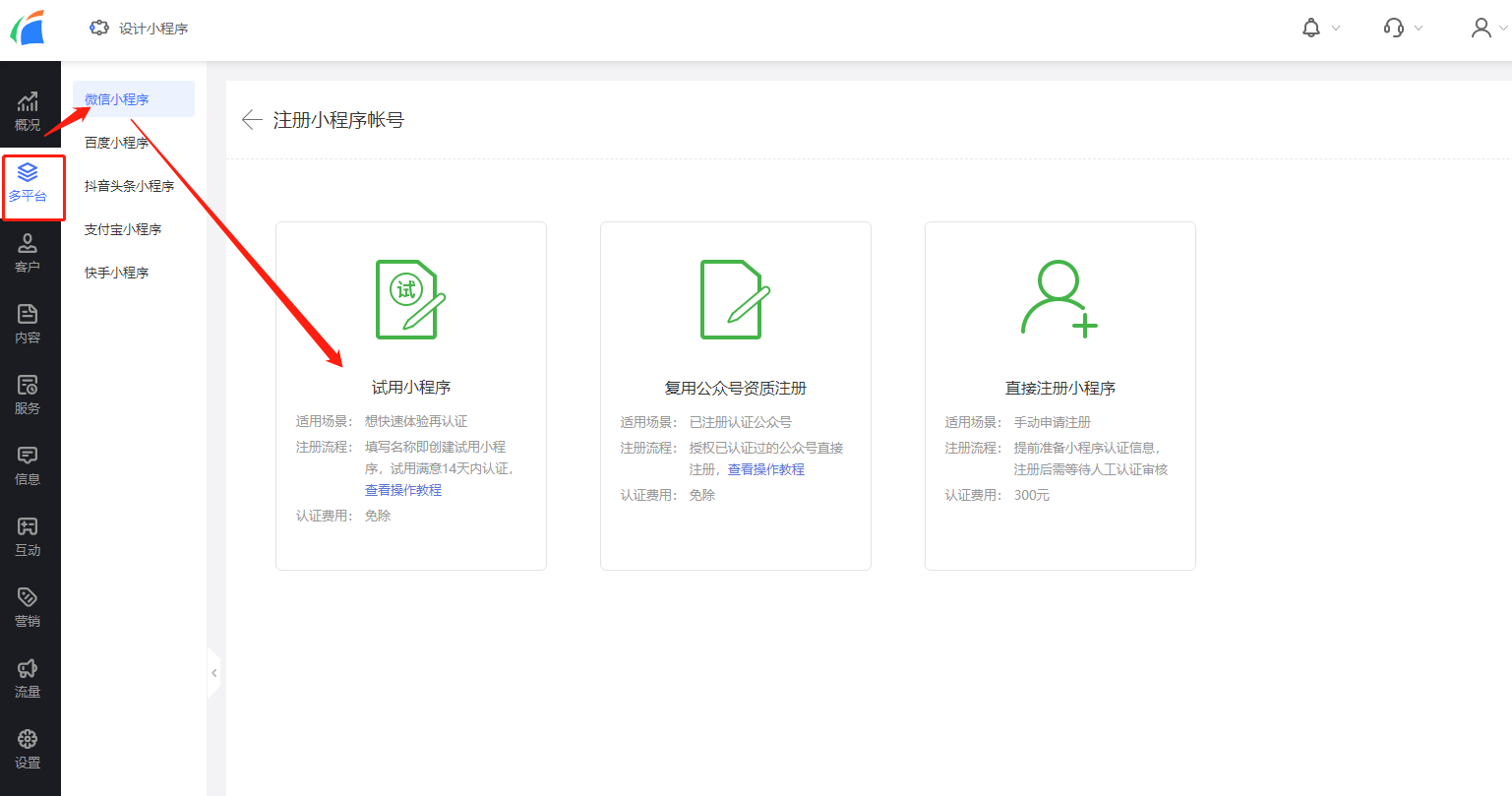The height and width of the screenshot is (796, 1512).
Task: Click the 注册小程序帐号 page title
Action: pyautogui.click(x=338, y=120)
